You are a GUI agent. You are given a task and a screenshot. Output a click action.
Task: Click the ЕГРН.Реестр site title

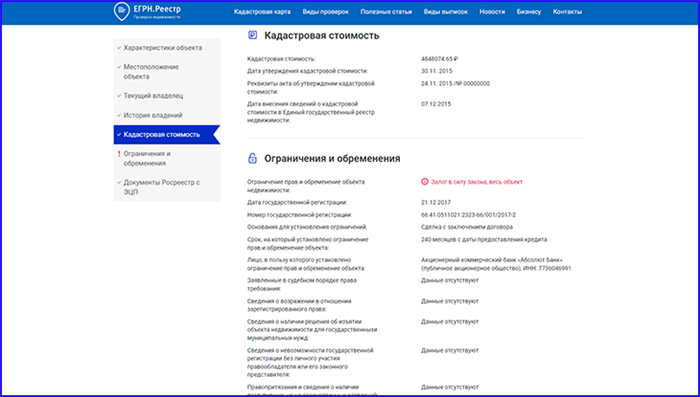coord(157,9)
